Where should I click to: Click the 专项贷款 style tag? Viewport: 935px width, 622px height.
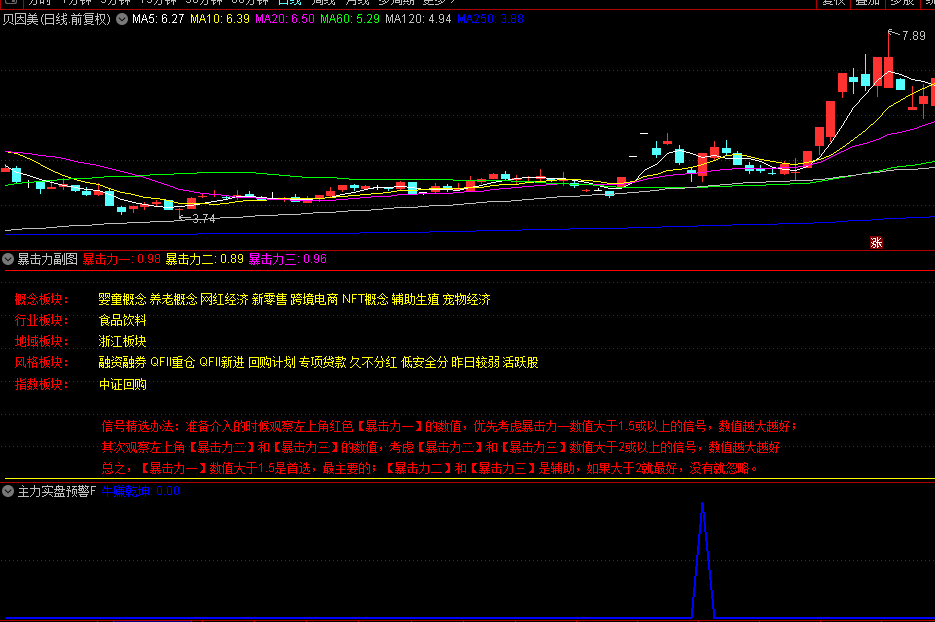pyautogui.click(x=323, y=362)
